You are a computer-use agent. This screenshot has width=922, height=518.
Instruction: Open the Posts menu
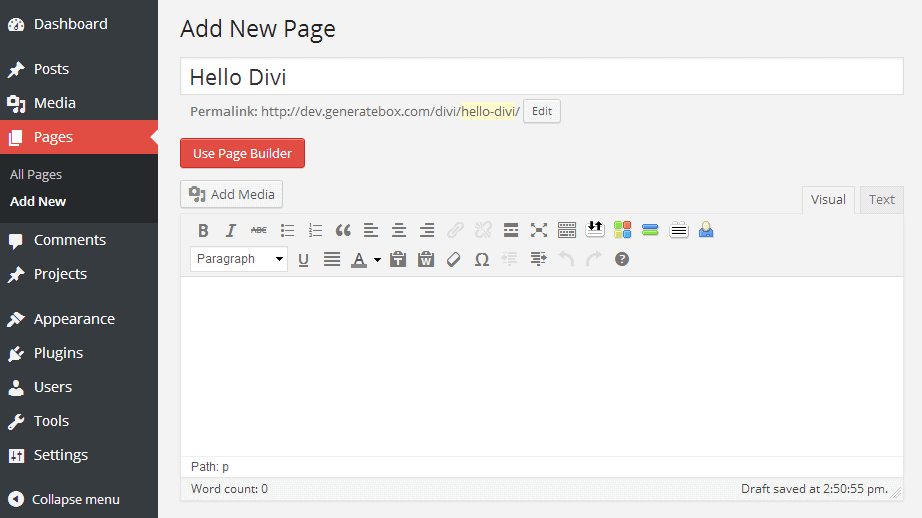(x=79, y=69)
